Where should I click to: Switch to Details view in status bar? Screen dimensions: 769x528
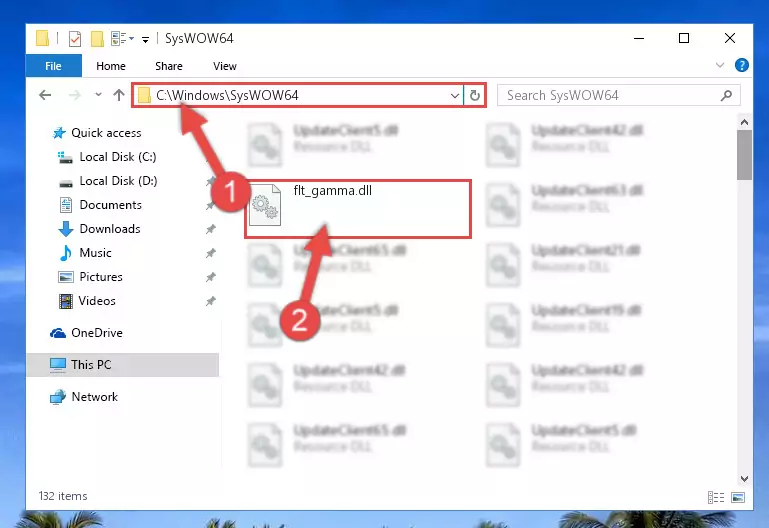coord(716,497)
